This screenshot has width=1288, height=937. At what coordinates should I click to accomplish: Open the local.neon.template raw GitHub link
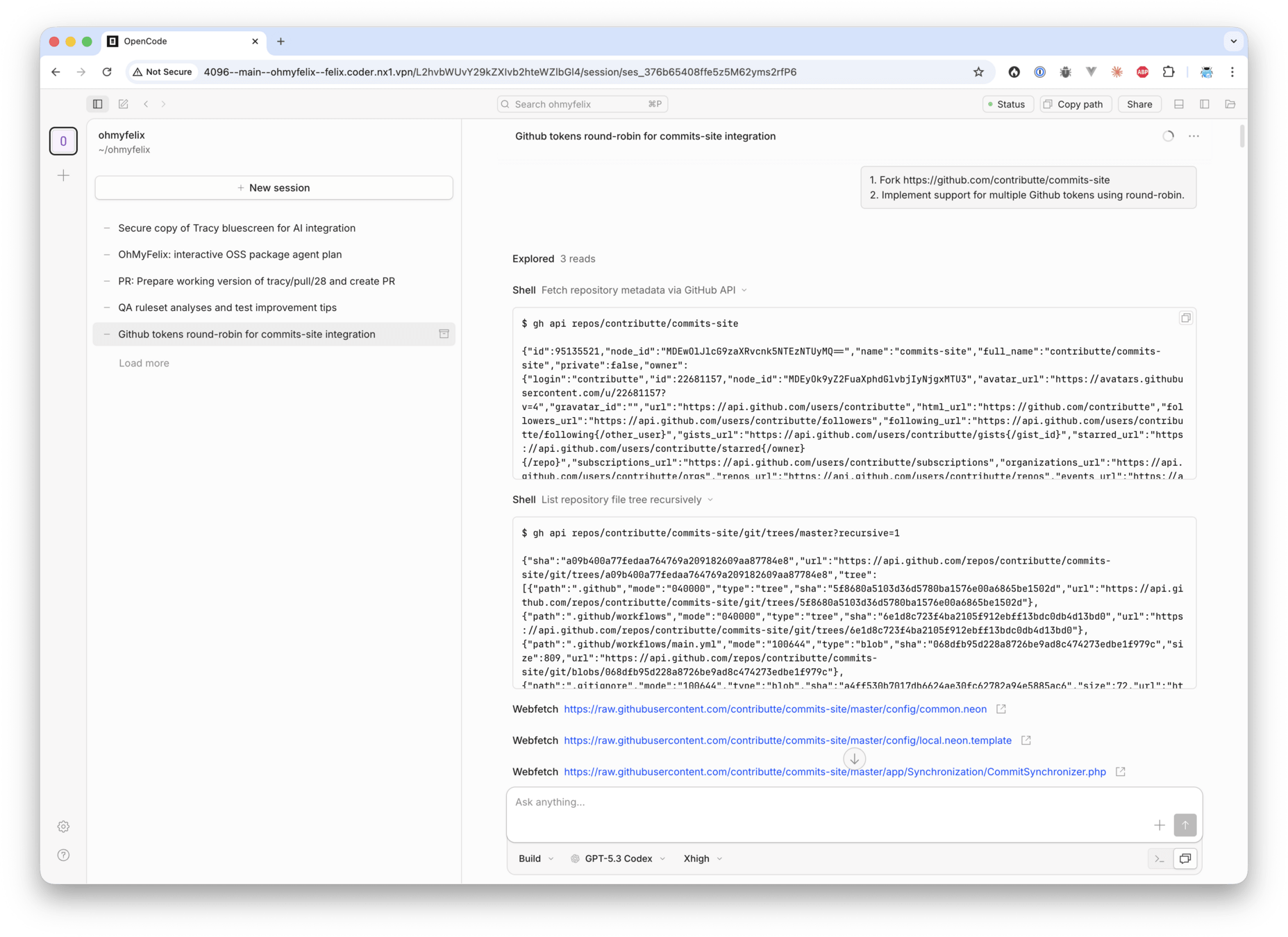coord(787,741)
